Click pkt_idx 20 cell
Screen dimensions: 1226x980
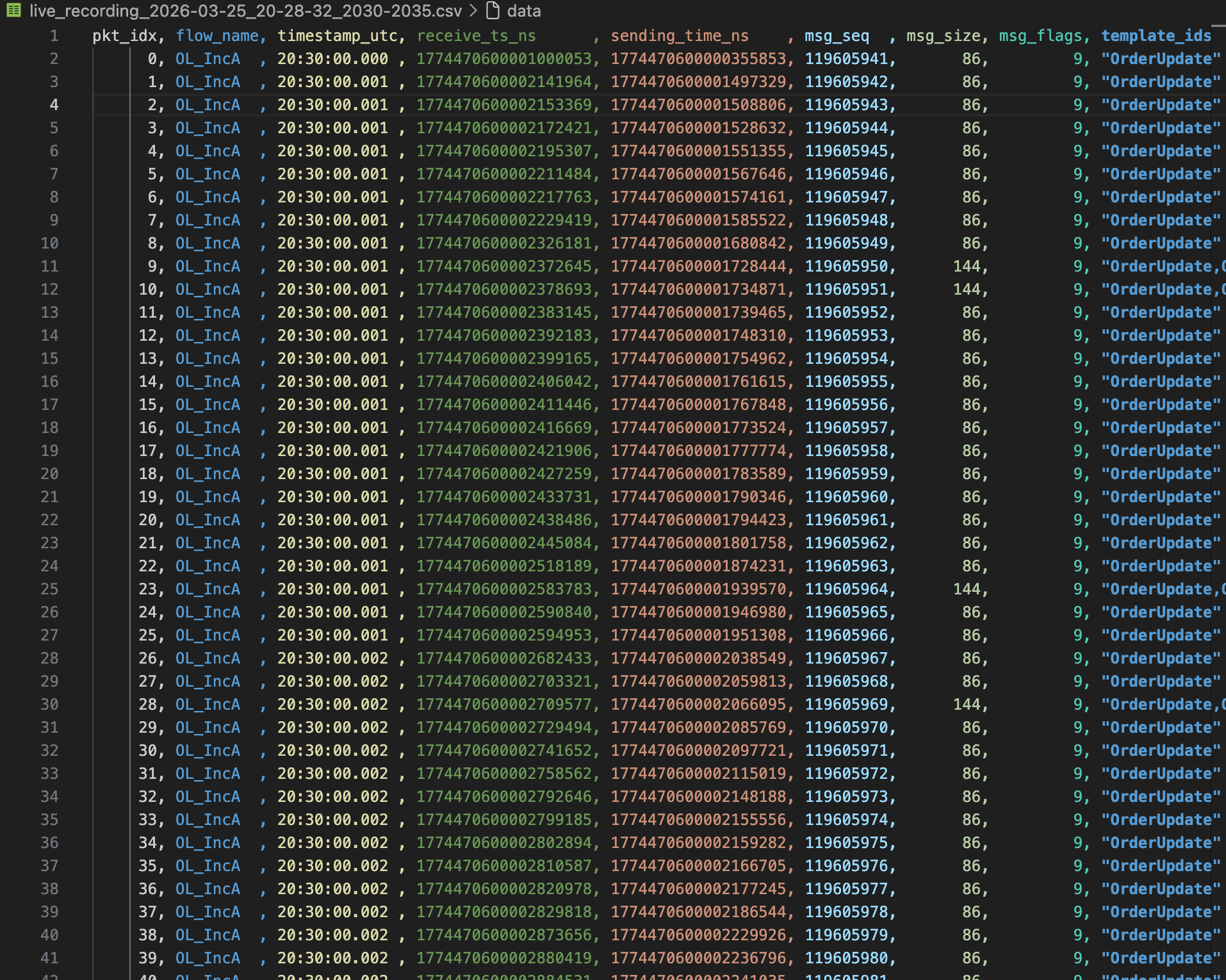click(148, 520)
